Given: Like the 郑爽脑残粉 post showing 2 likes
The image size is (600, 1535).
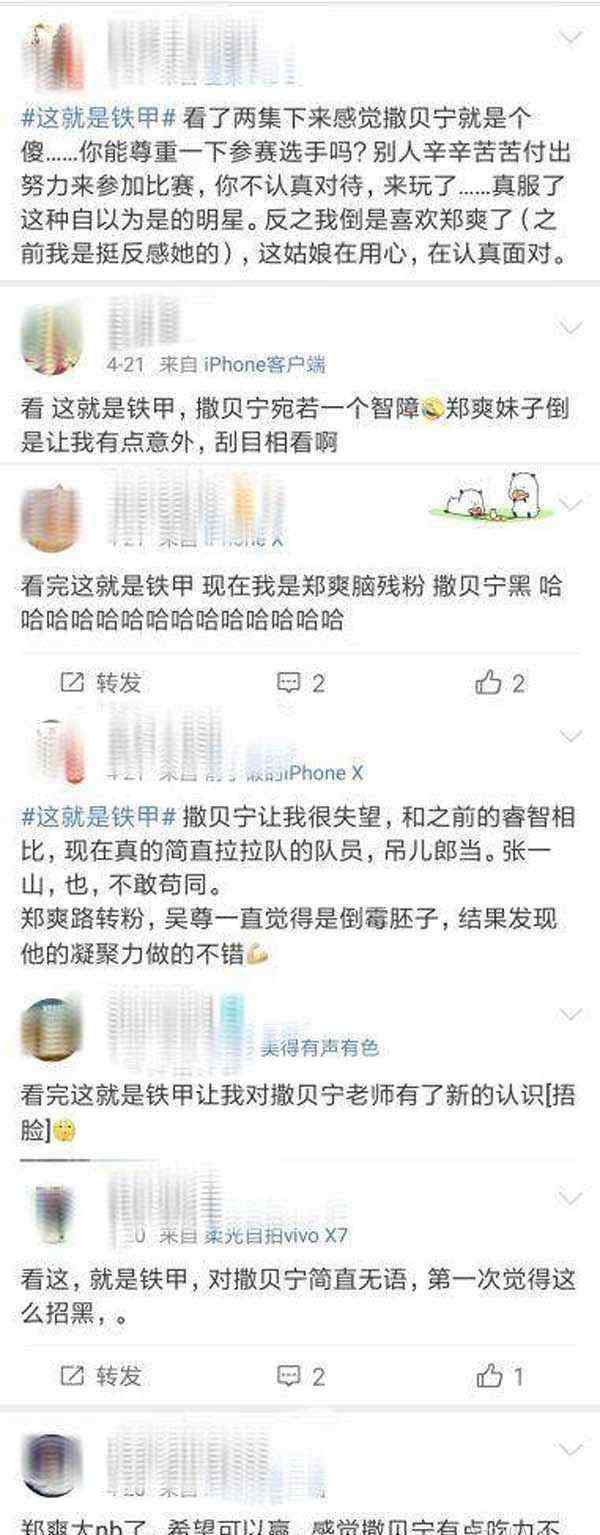Looking at the screenshot, I should click(501, 683).
